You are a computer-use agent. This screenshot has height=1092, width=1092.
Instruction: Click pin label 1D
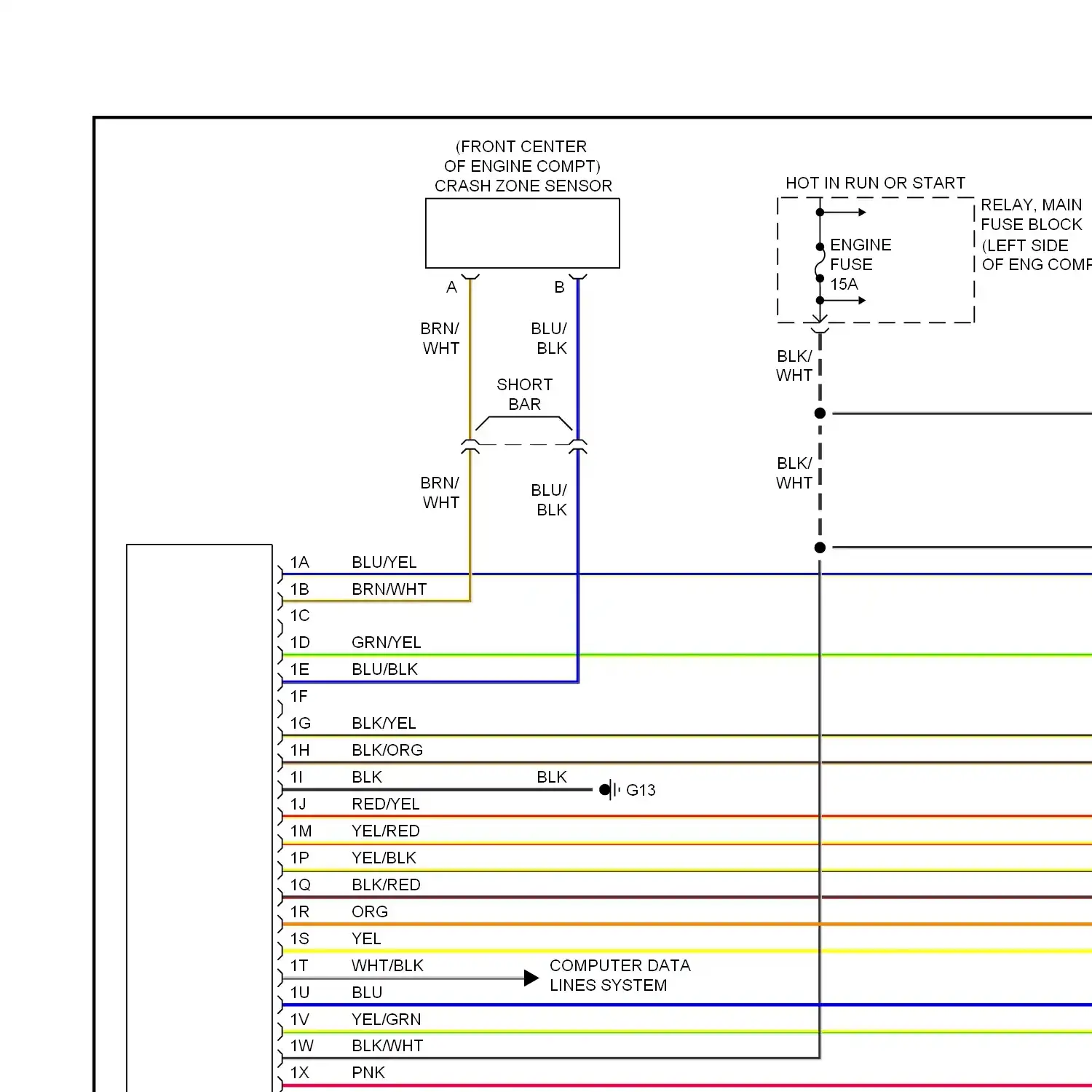point(299,642)
